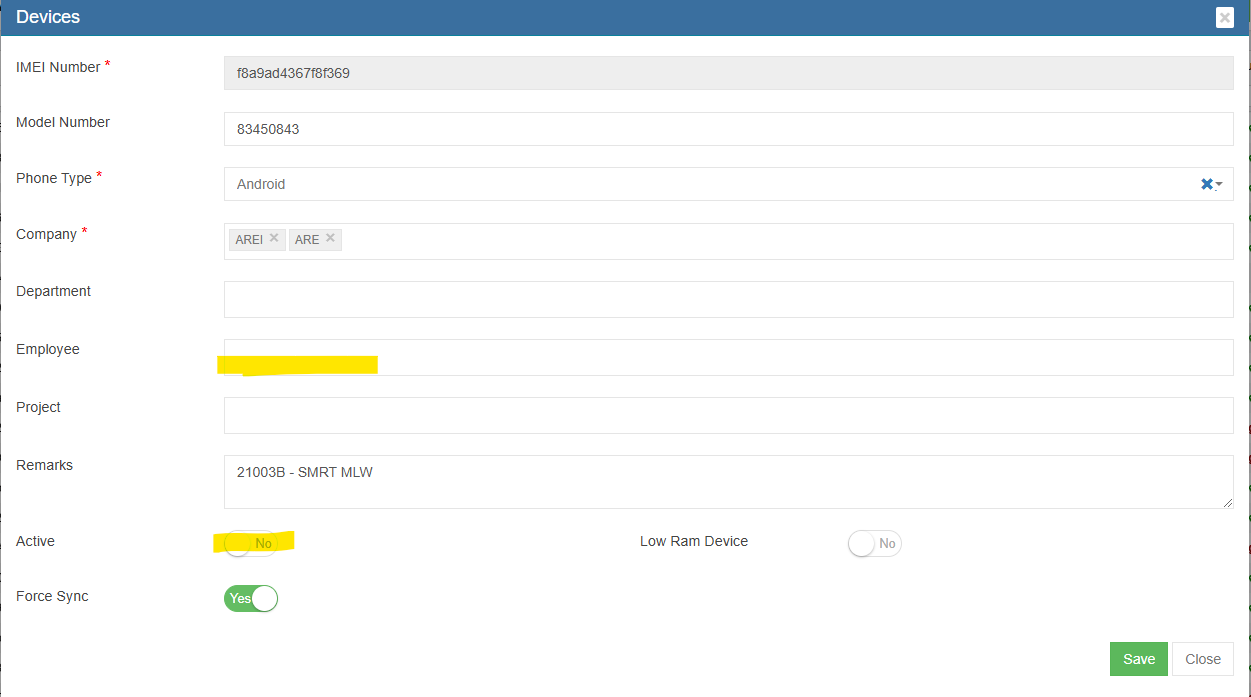Open the Department selection field
1251x697 pixels.
[x=728, y=300]
